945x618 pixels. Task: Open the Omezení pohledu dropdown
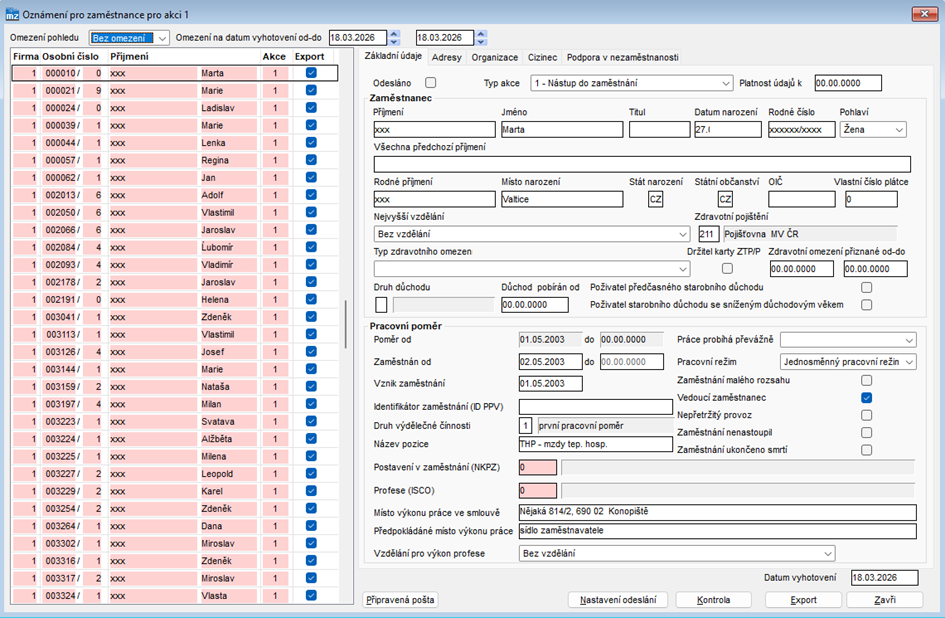coord(129,38)
